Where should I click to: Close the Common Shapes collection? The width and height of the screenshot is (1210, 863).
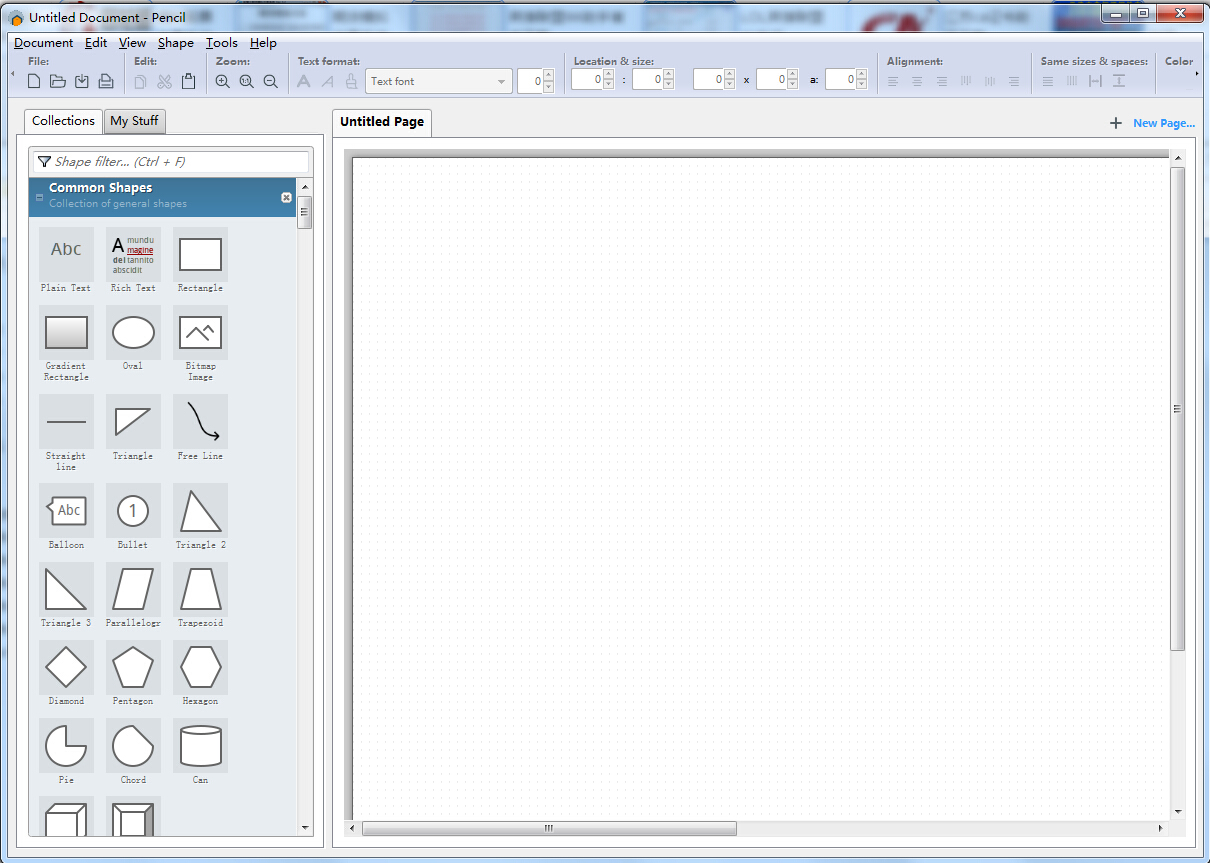click(286, 197)
